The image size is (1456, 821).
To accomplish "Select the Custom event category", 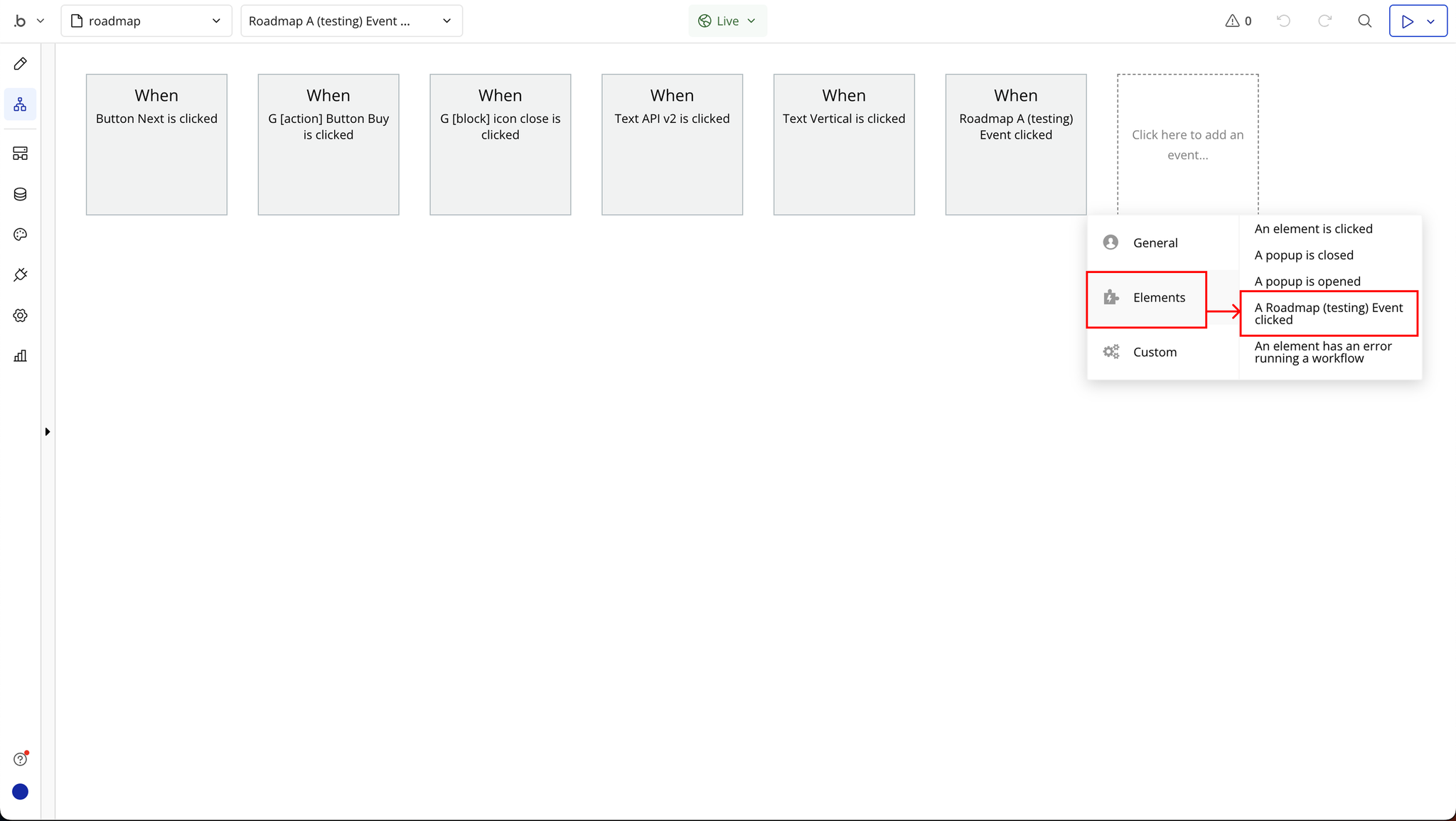I will (1155, 352).
